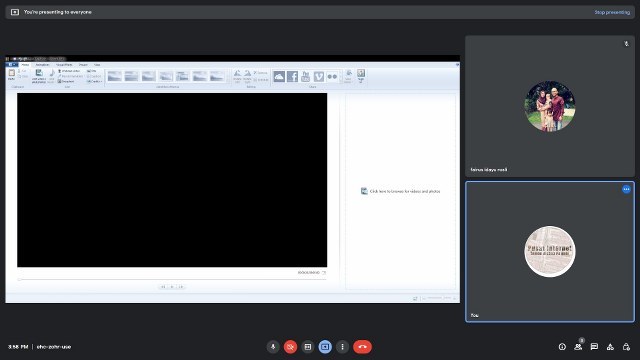Switch to the Animations ribbon tab
The width and height of the screenshot is (640, 360).
click(x=42, y=64)
